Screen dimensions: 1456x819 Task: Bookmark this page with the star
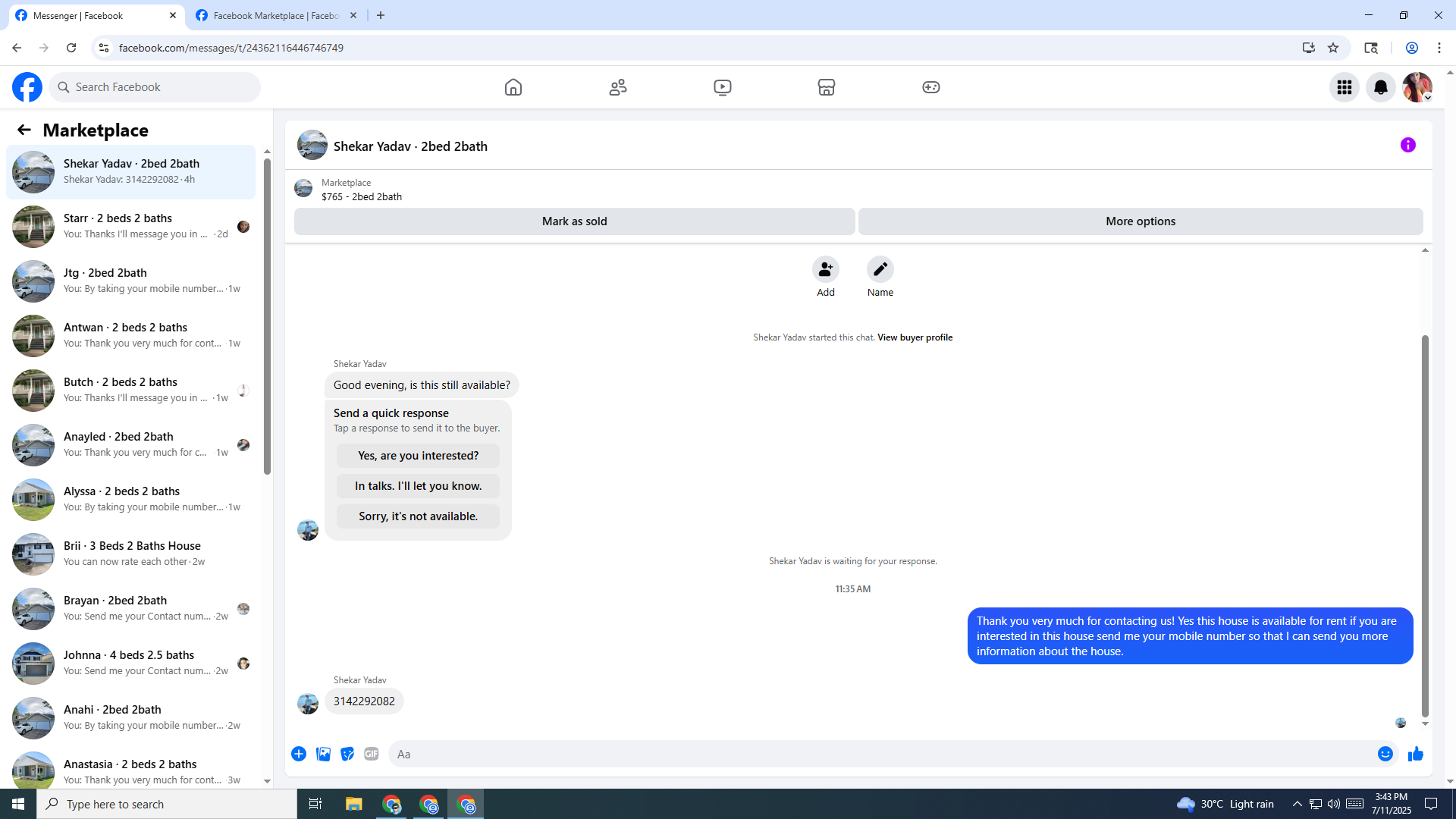tap(1333, 48)
